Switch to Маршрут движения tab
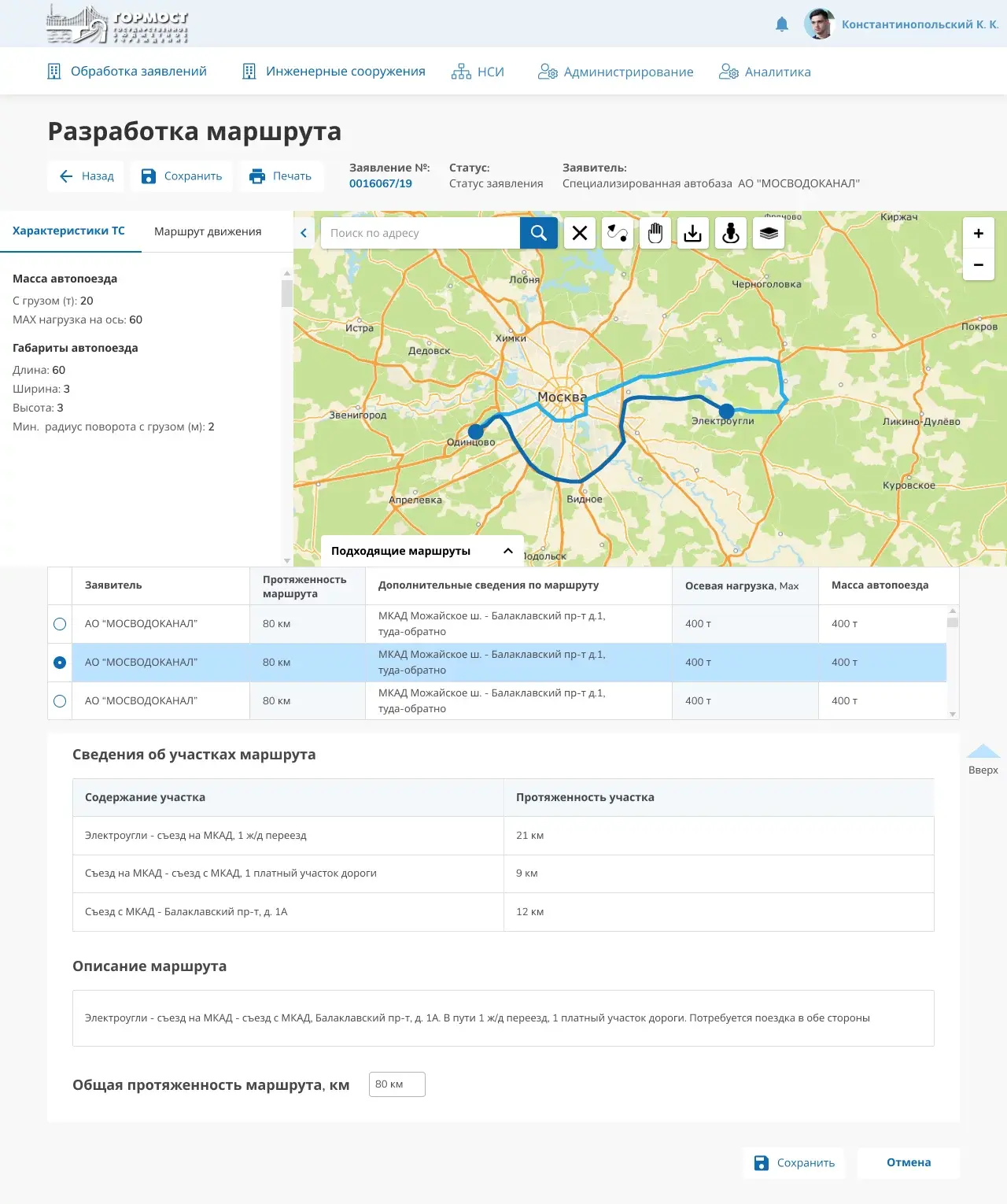 [x=208, y=231]
